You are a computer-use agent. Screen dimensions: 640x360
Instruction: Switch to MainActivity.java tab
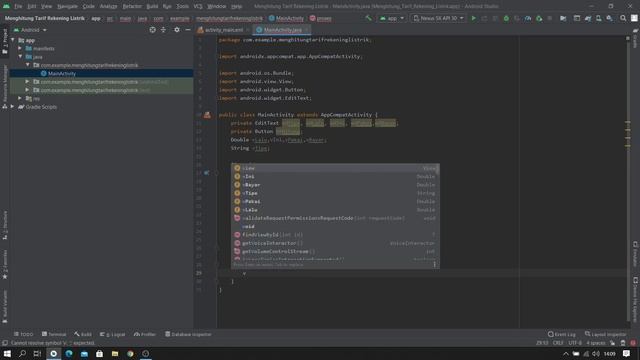(282, 30)
